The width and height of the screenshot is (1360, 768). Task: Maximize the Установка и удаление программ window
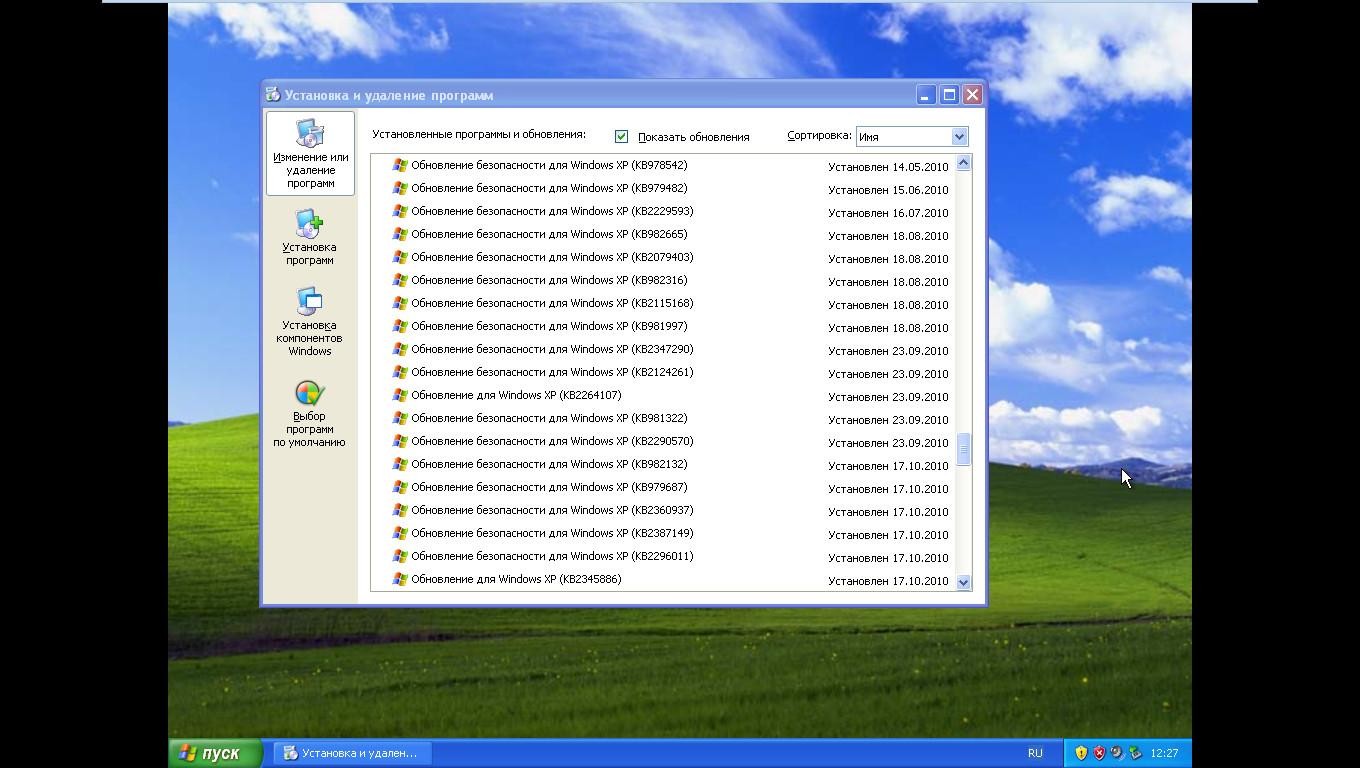[949, 95]
